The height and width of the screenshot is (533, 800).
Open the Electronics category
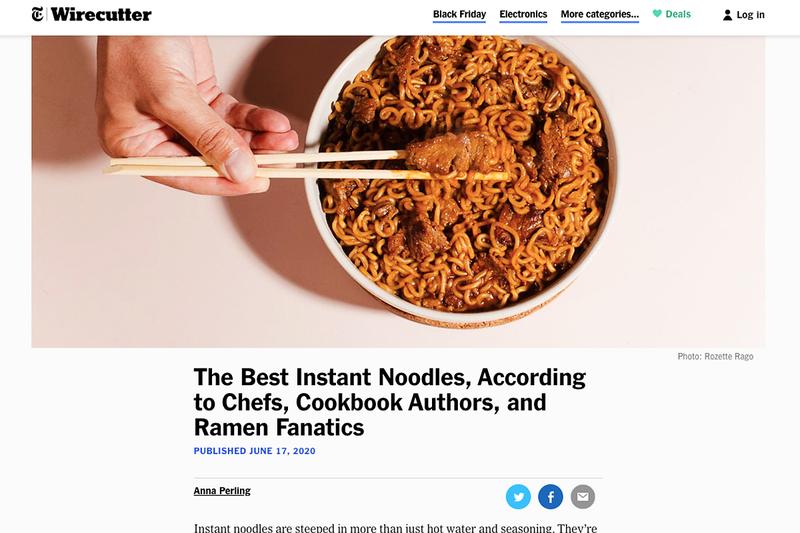[x=523, y=14]
